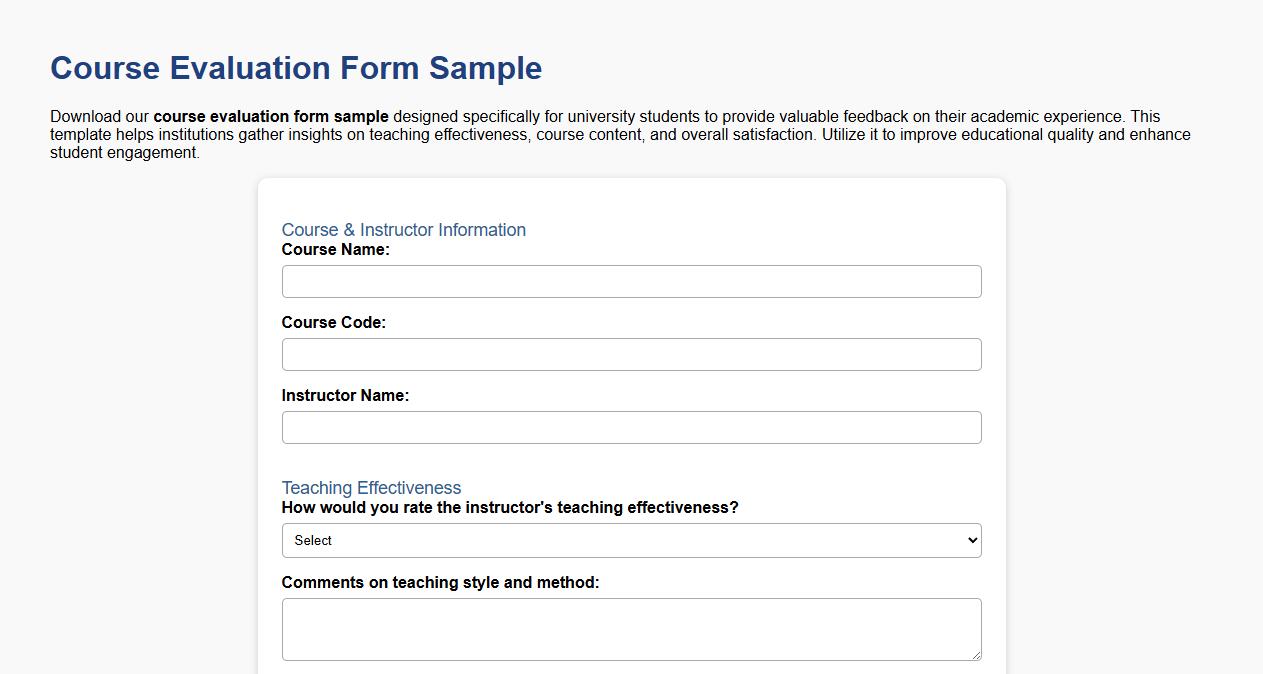Open the teaching effectiveness rating dropdown
Viewport: 1263px width, 674px height.
631,540
